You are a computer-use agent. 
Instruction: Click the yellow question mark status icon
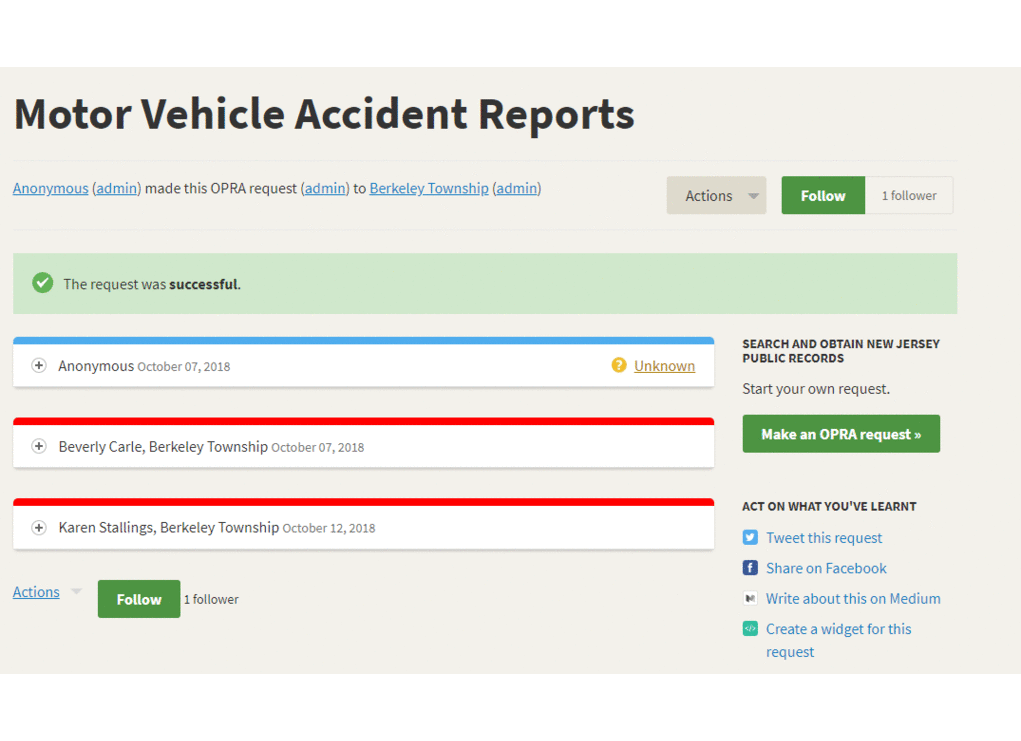click(x=619, y=365)
